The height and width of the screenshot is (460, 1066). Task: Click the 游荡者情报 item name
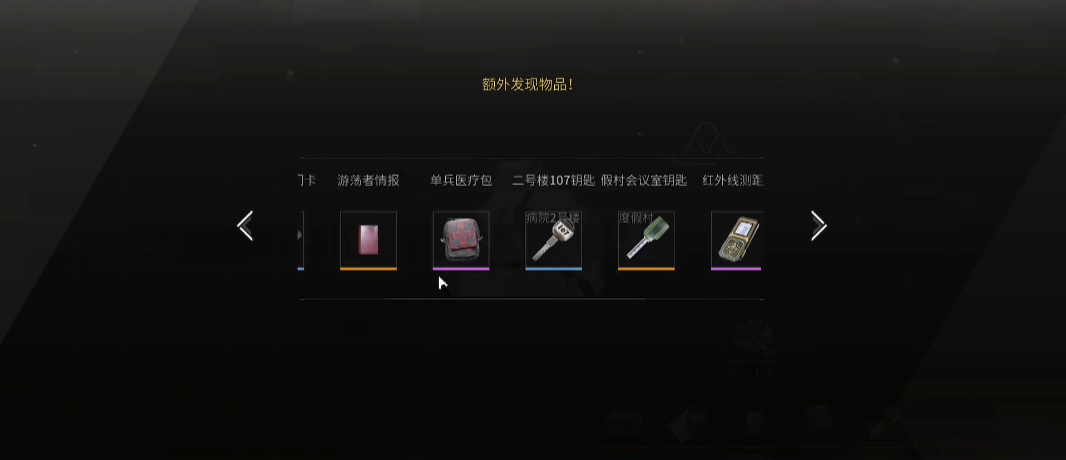[x=368, y=181]
